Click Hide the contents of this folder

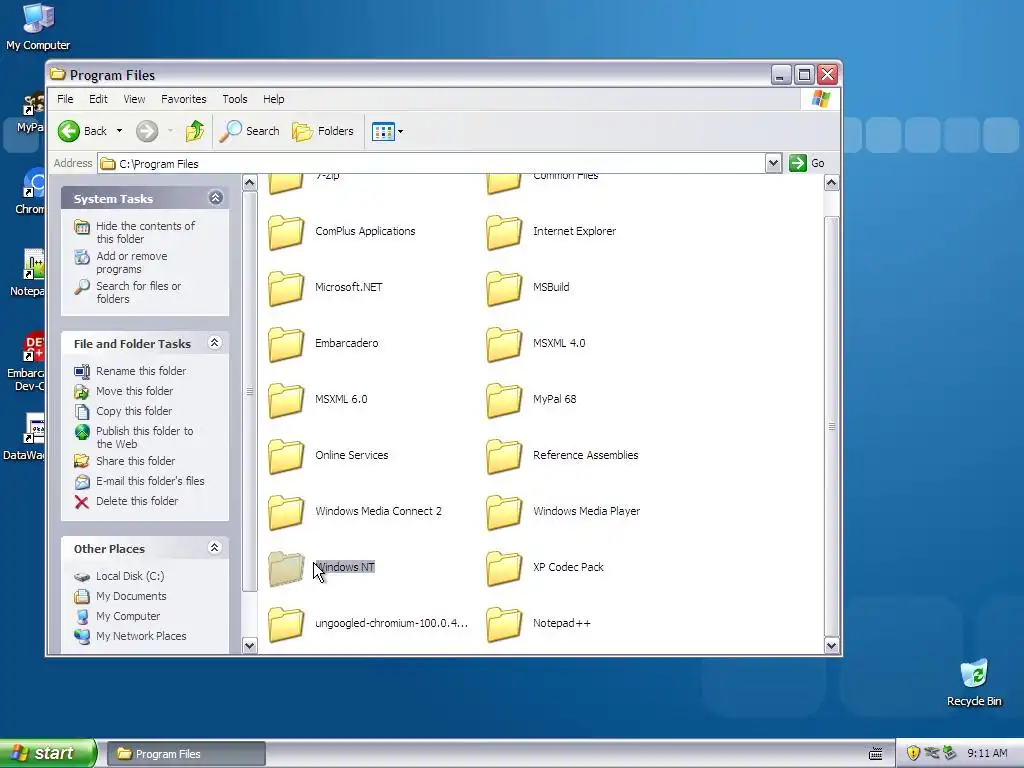(x=145, y=232)
